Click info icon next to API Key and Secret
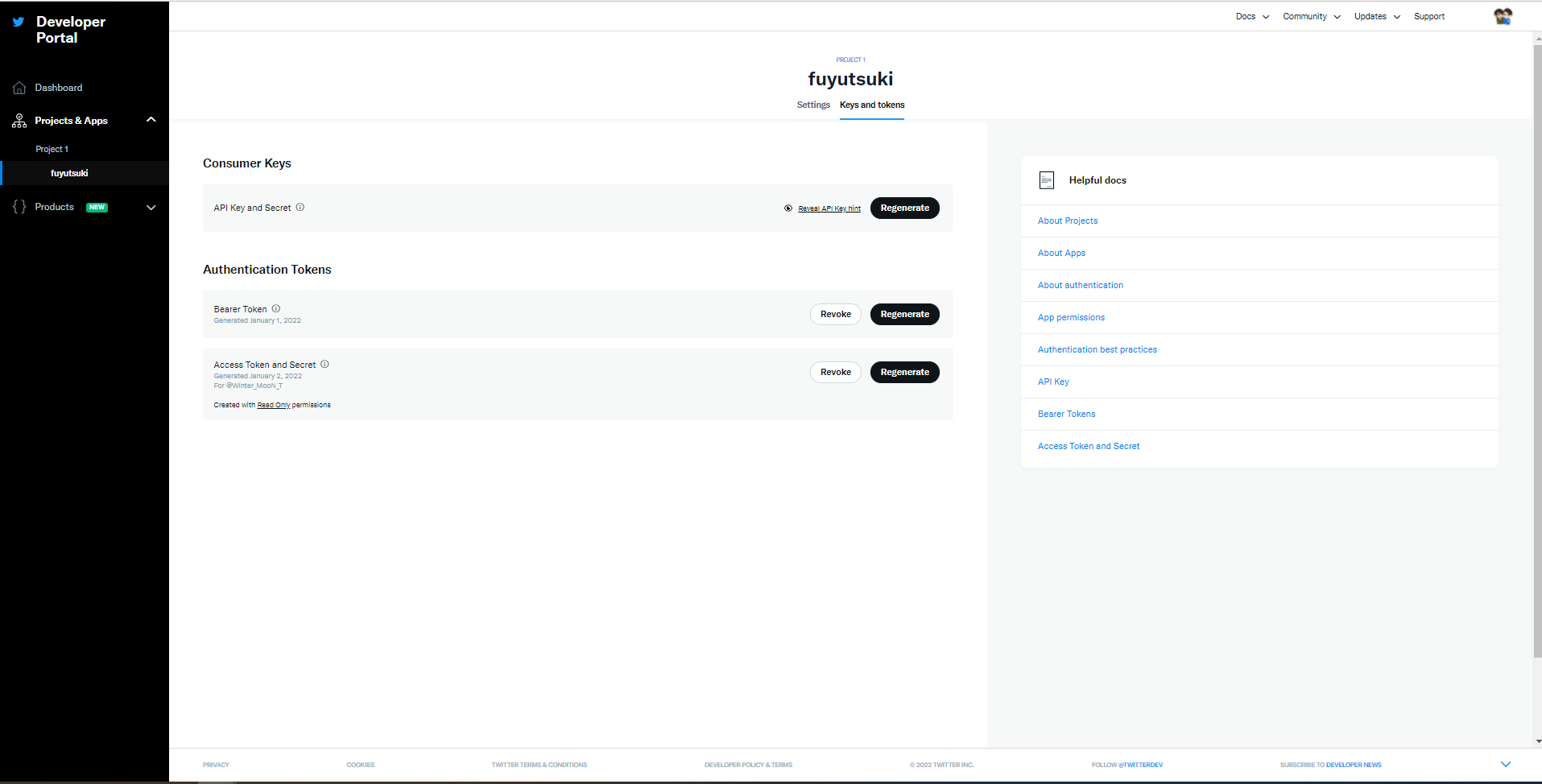 [300, 207]
